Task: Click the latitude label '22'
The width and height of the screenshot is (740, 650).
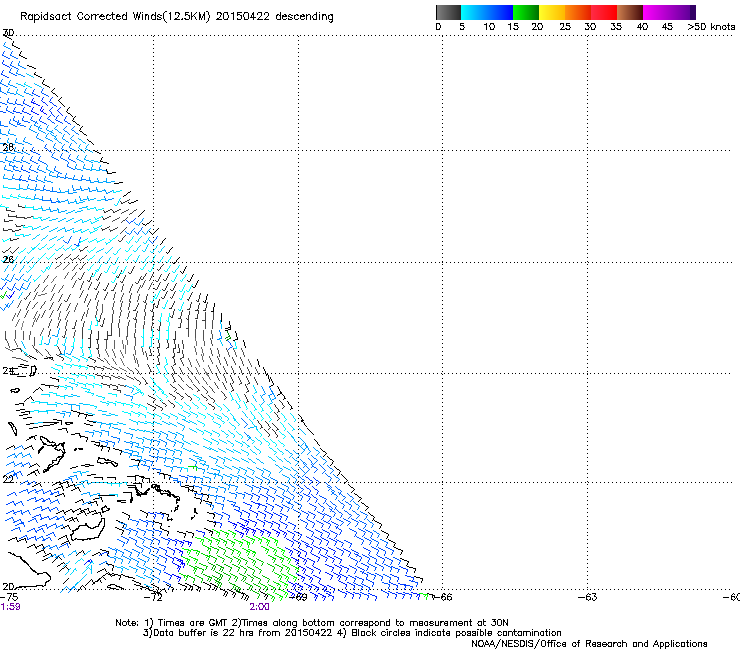Action: (x=8, y=479)
